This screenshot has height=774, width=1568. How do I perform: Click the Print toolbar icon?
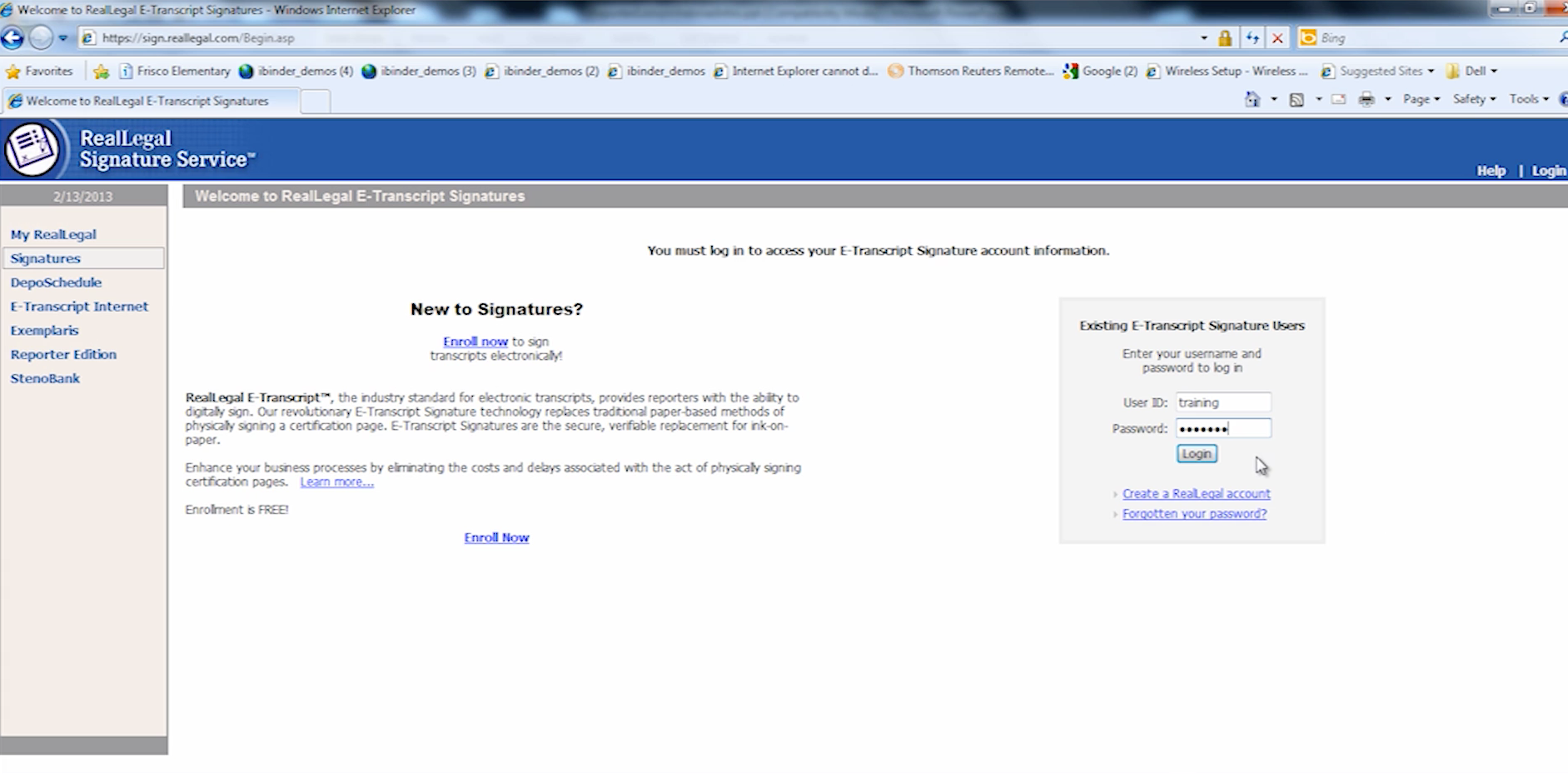(x=1366, y=99)
